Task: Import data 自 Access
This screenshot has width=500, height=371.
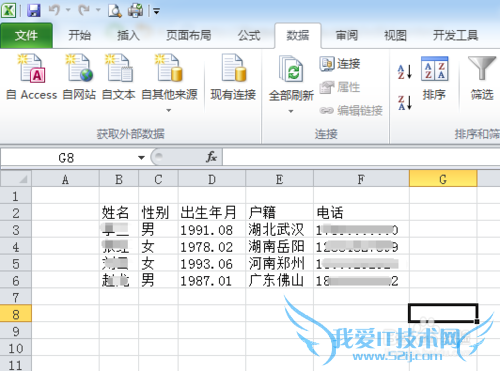Action: click(x=32, y=77)
